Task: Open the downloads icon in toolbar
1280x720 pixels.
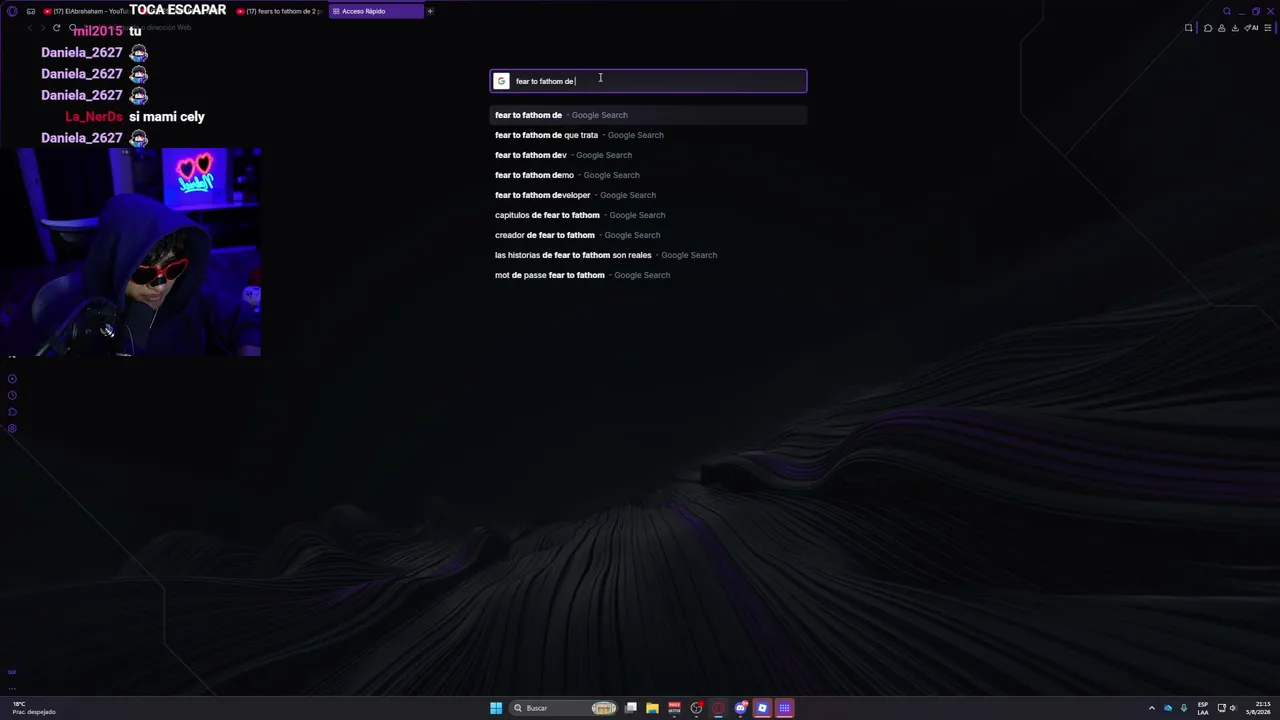Action: point(1235,28)
